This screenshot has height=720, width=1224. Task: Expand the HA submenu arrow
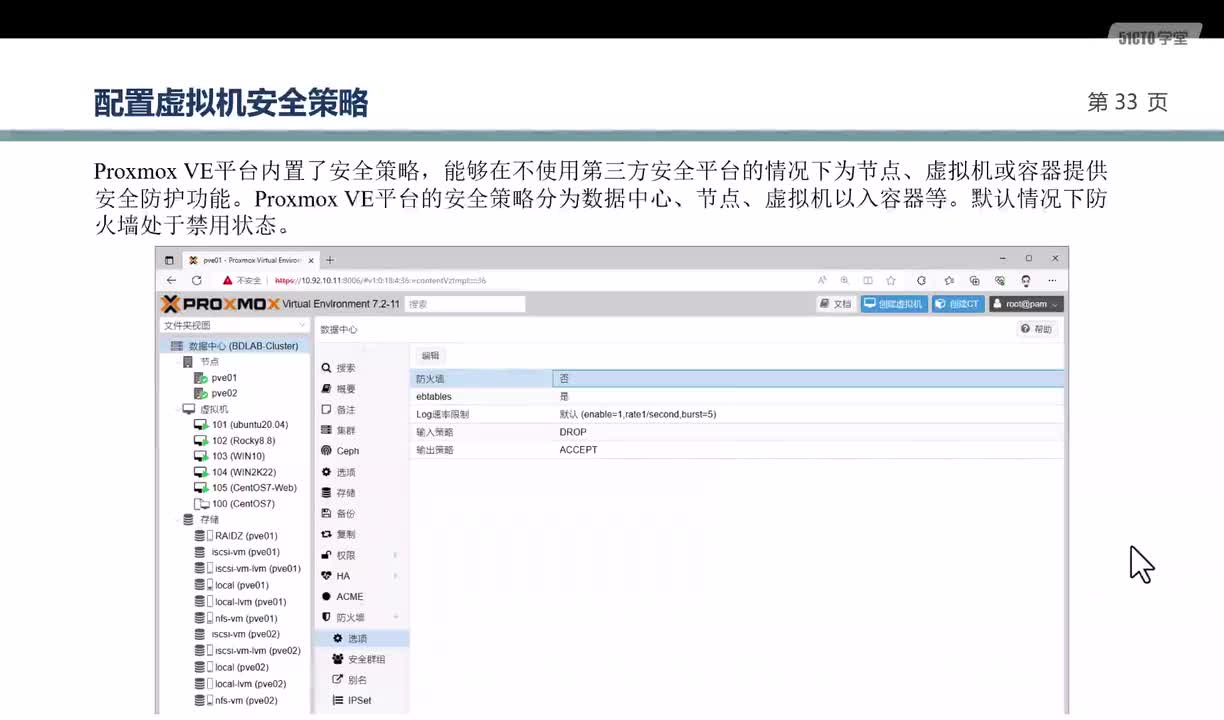(396, 576)
